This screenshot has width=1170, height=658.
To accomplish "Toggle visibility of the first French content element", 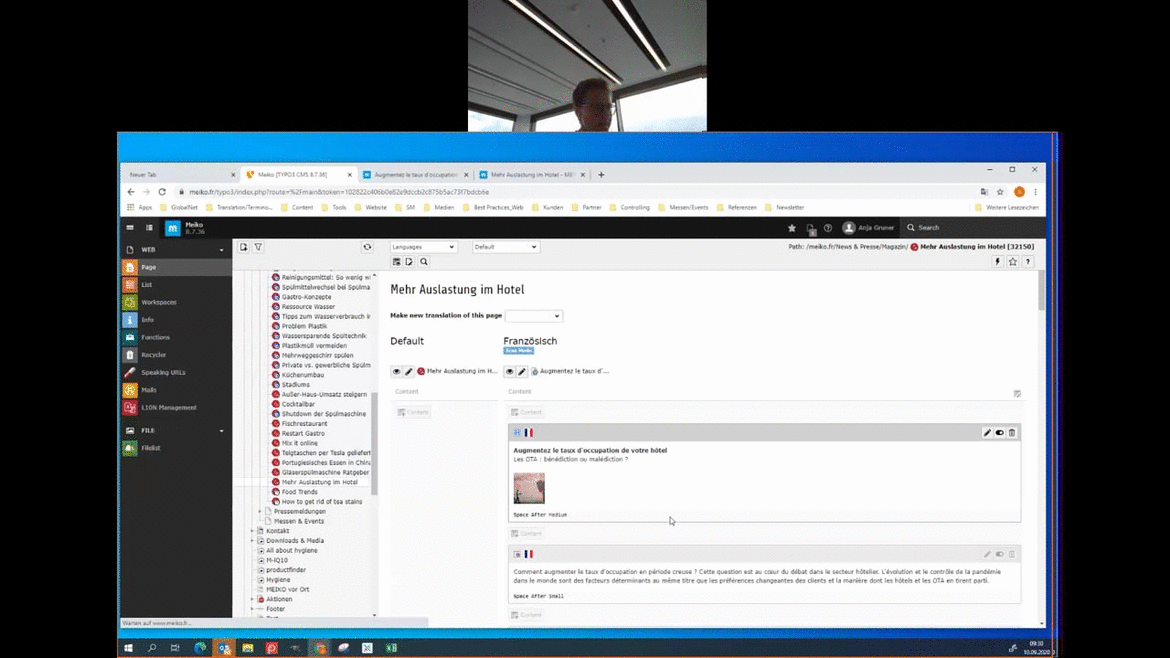I will pyautogui.click(x=999, y=433).
